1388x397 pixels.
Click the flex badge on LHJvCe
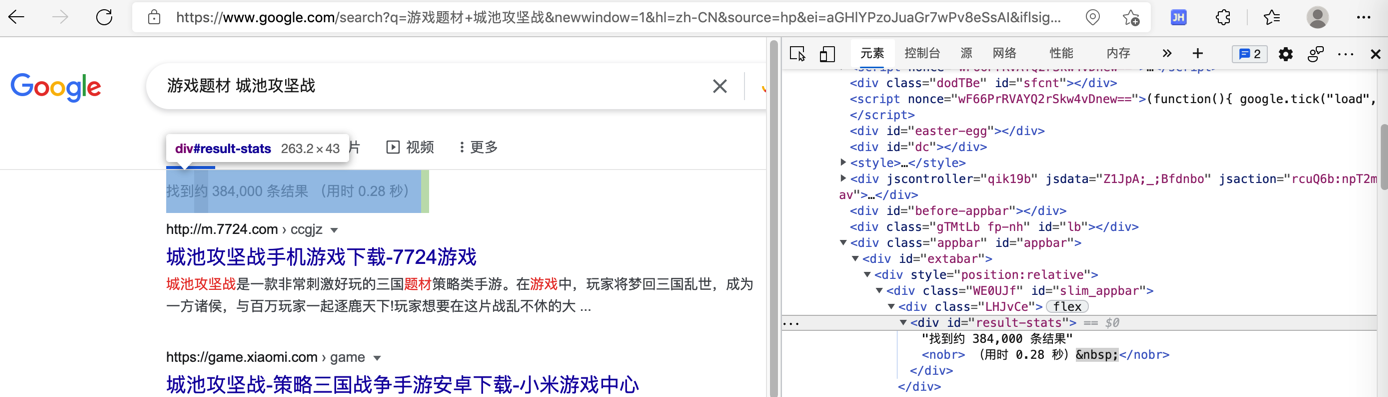tap(1067, 306)
